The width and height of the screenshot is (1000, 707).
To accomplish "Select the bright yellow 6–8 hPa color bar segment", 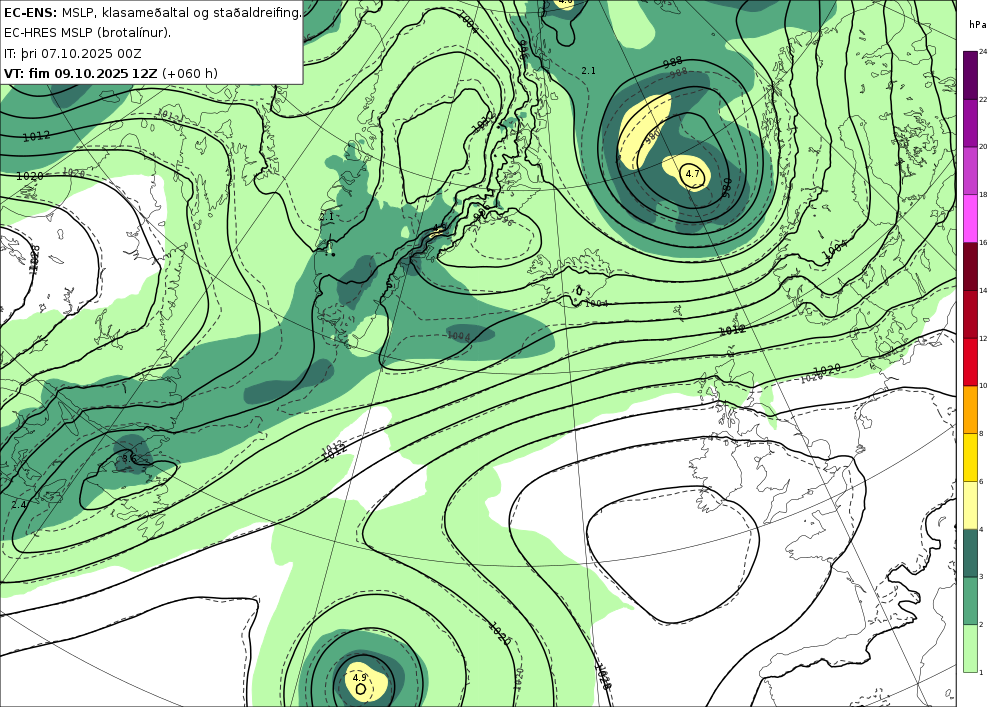I will (970, 457).
